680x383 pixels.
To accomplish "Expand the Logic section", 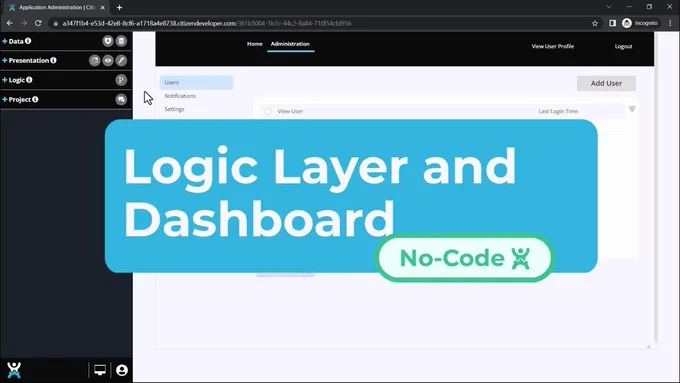I will [5, 80].
